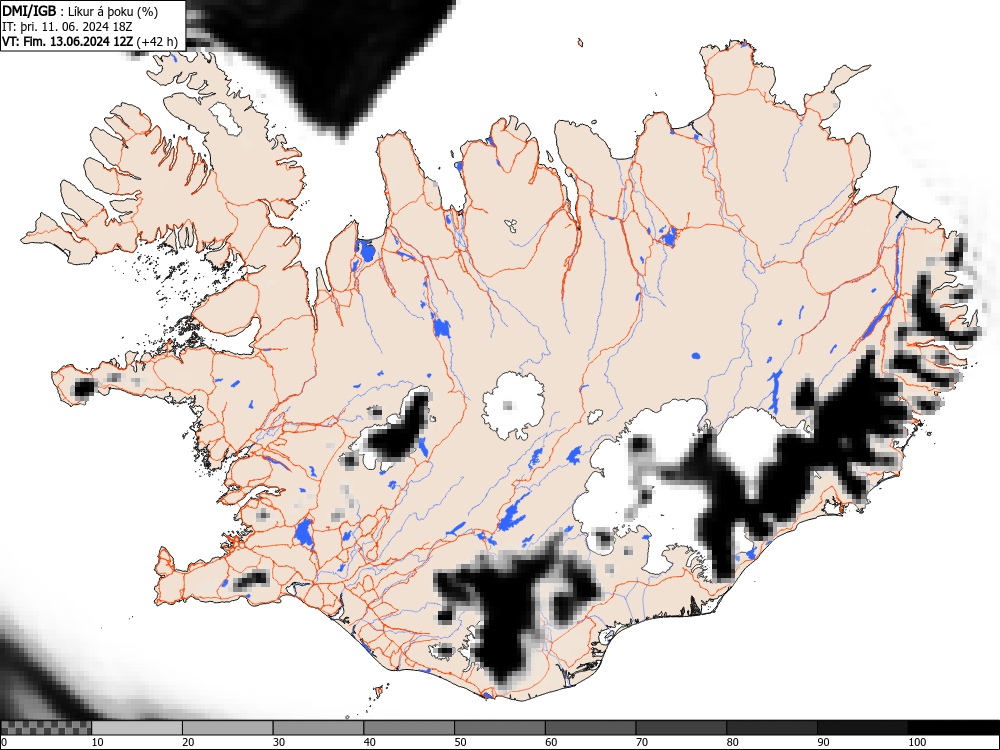Click the round white Hofsjökull glacier in central Iceland
This screenshot has height=750, width=1000.
[513, 406]
